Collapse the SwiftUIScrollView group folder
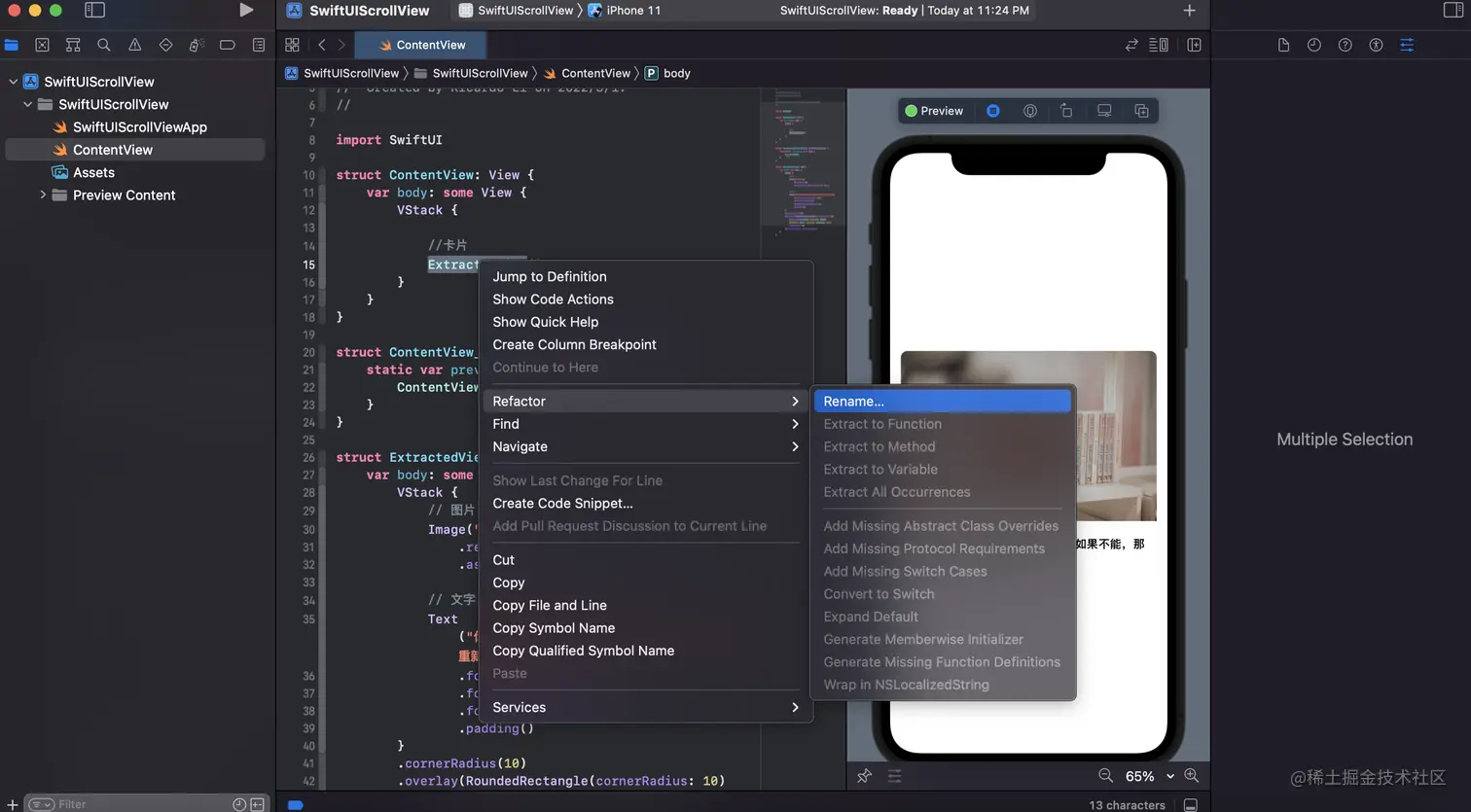Screen dimensions: 1471x812 click(x=27, y=104)
